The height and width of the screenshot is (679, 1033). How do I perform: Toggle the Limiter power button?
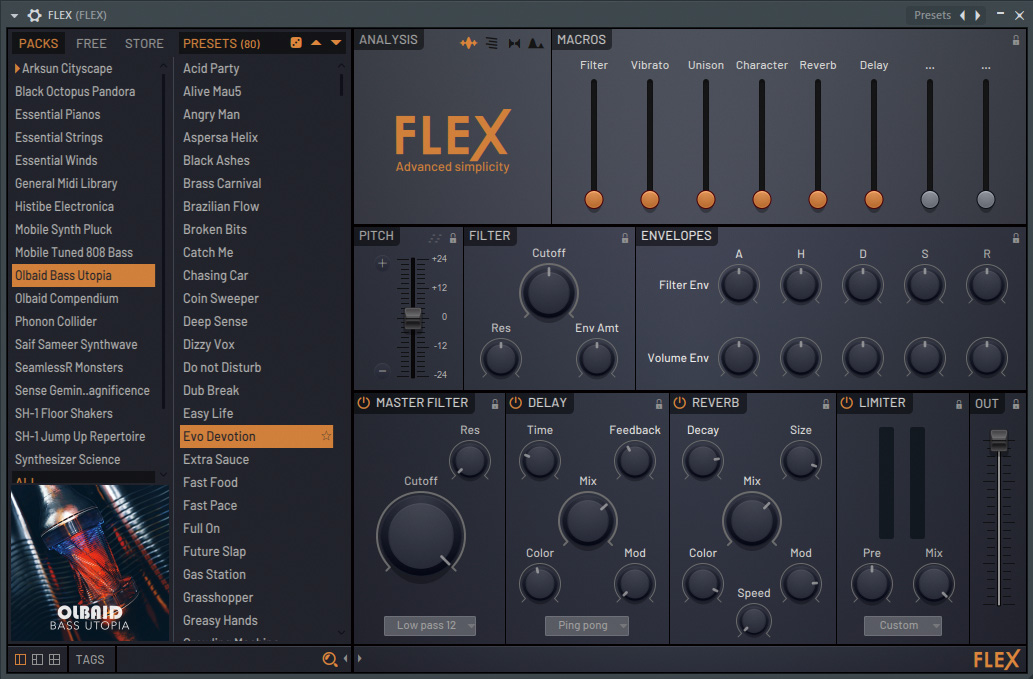tap(847, 402)
